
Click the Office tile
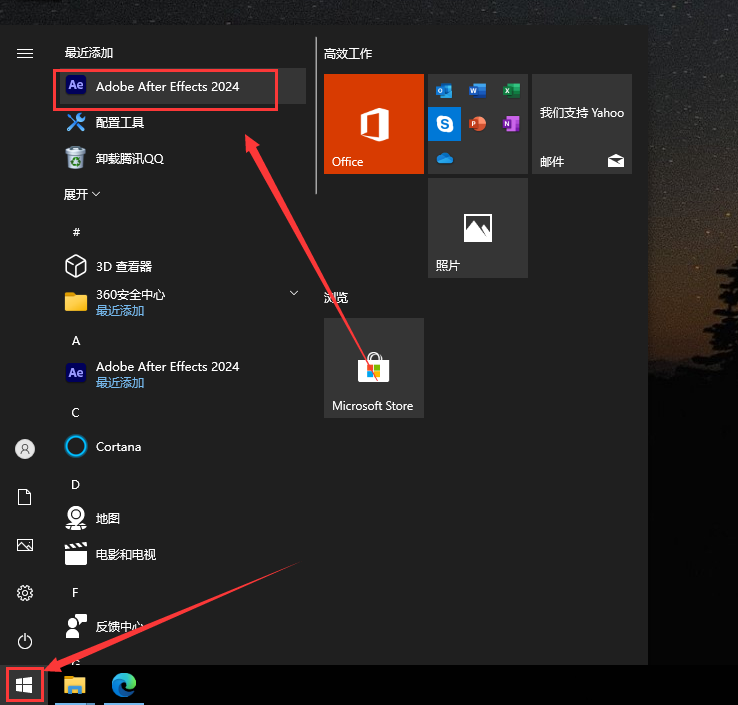(374, 124)
